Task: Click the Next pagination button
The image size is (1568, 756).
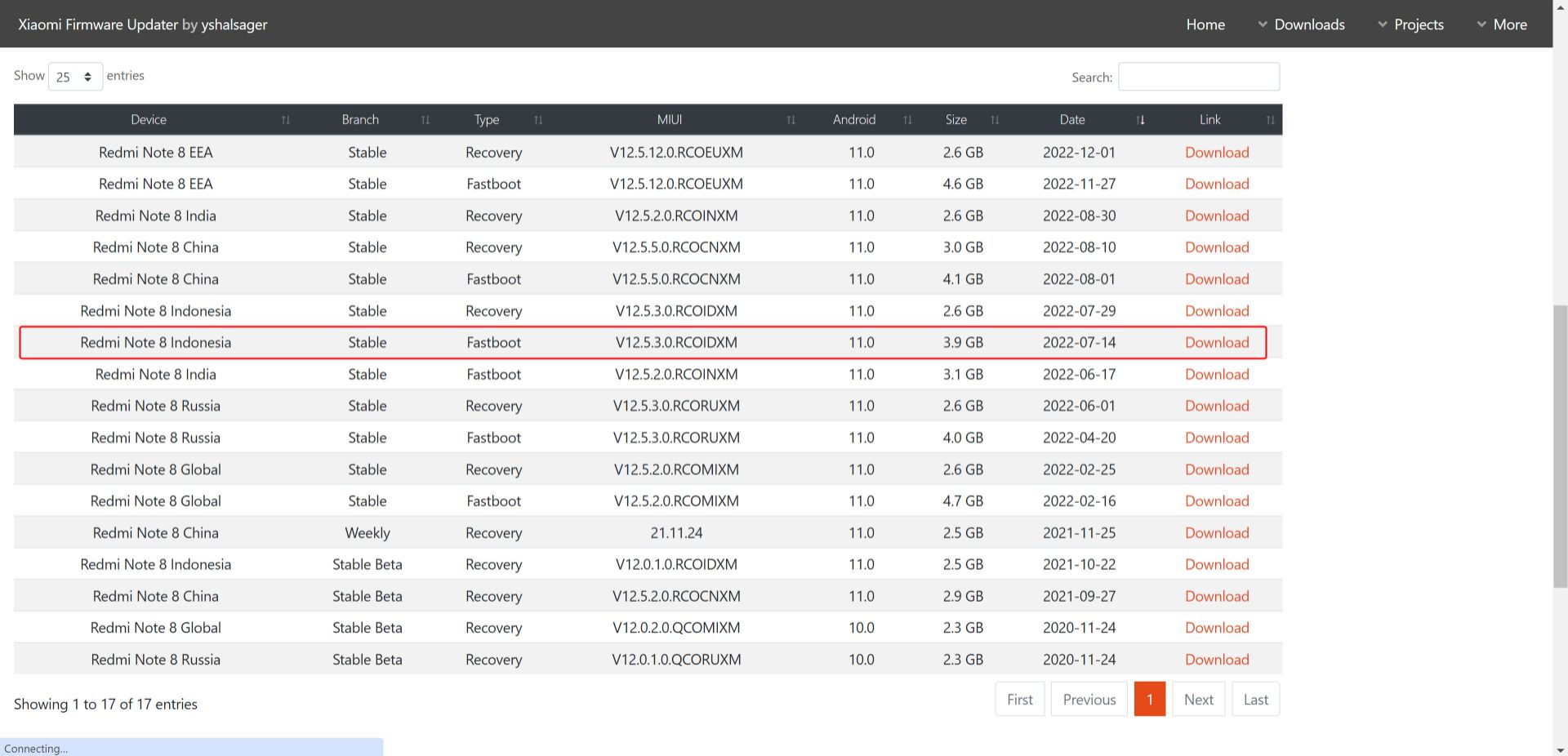Action: pos(1199,700)
